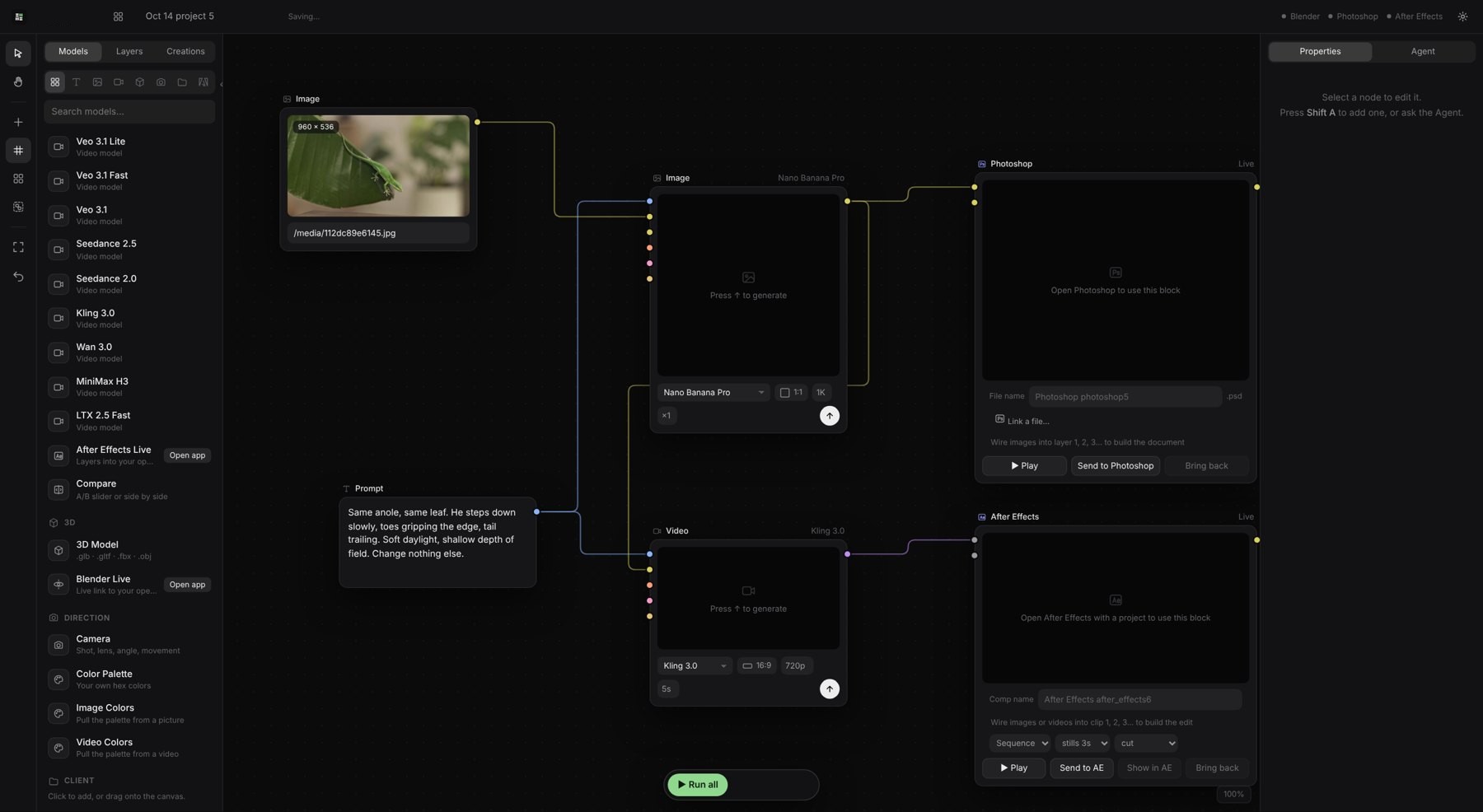This screenshot has height=812, width=1483.
Task: Open the projects grid icon beside project name
Action: coord(118,16)
